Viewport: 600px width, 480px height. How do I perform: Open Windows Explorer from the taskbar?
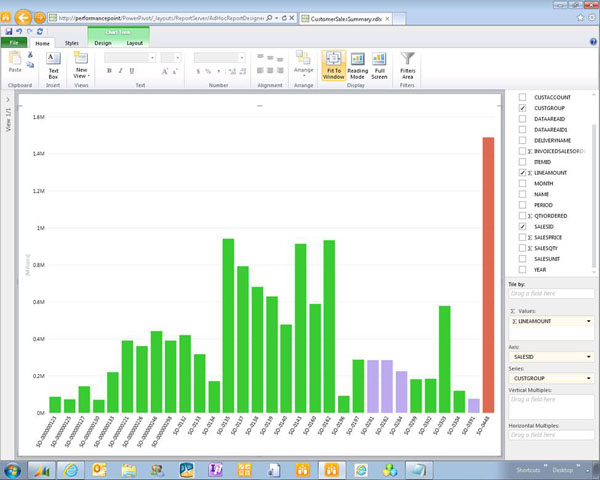[x=129, y=470]
